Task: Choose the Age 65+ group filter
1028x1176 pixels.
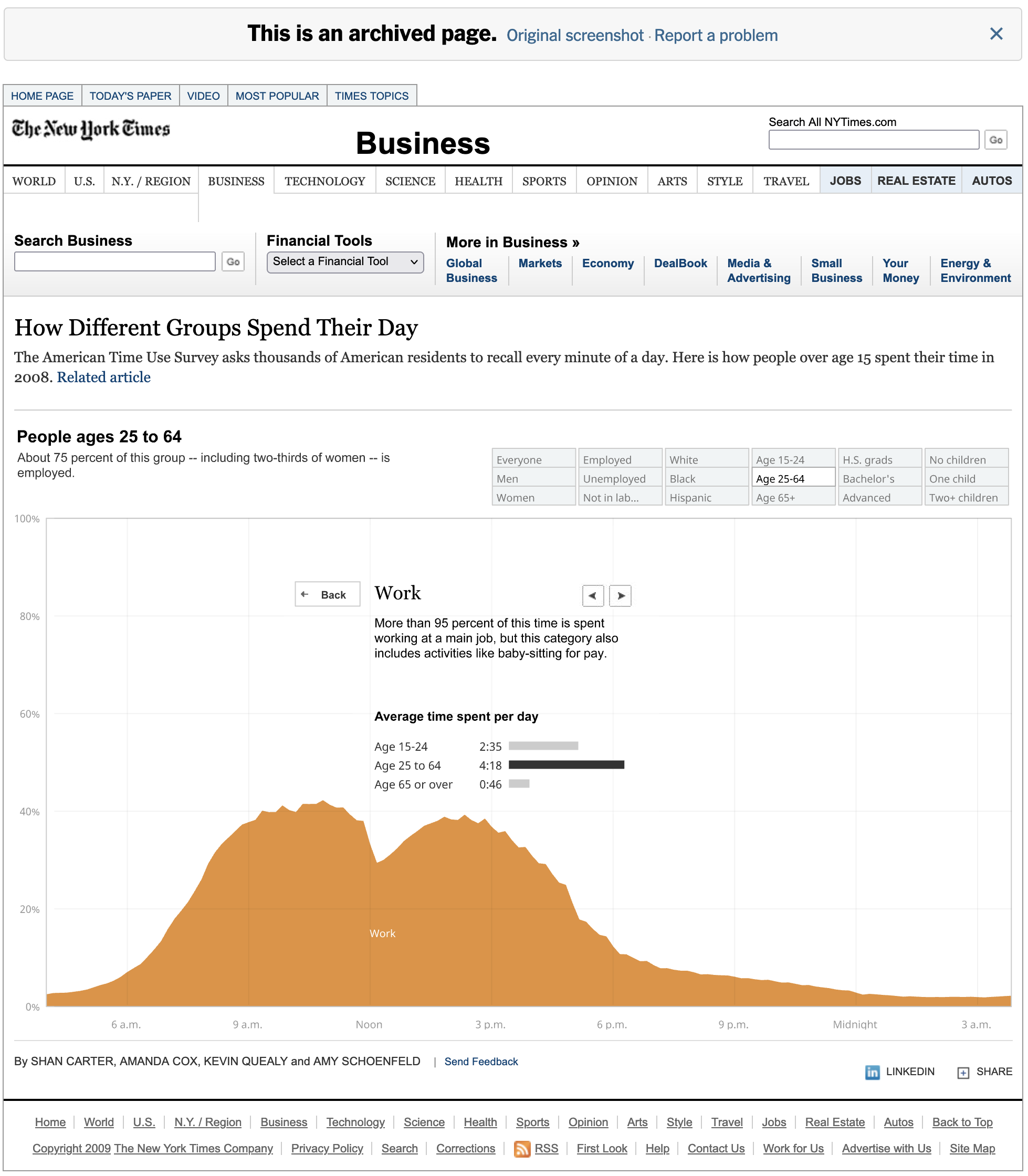Action: [793, 497]
